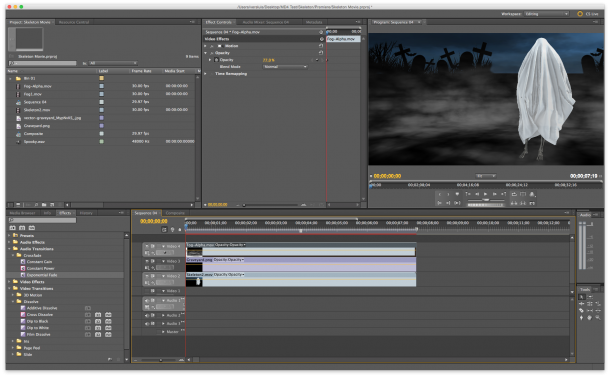Toggle Loop button in Program monitor

(514, 194)
